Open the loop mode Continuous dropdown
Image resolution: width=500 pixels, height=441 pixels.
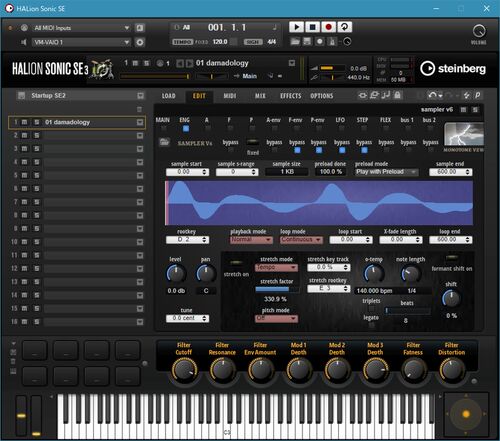point(301,240)
